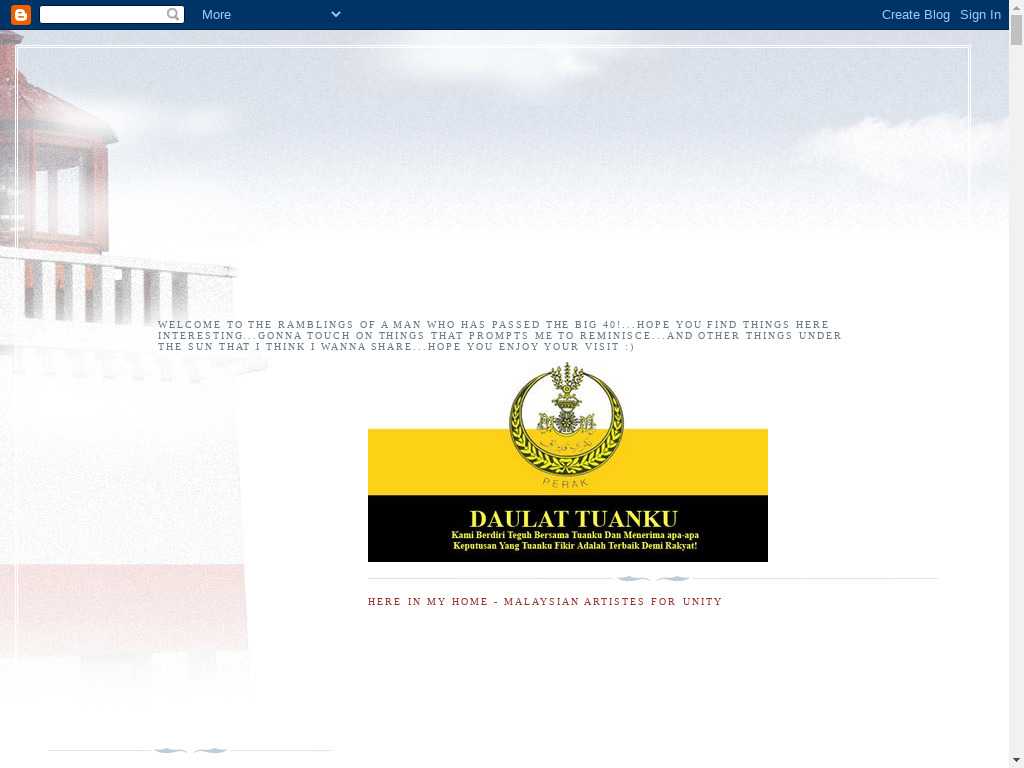The height and width of the screenshot is (768, 1024).
Task: Focus the Blogger search text field
Action: (102, 14)
